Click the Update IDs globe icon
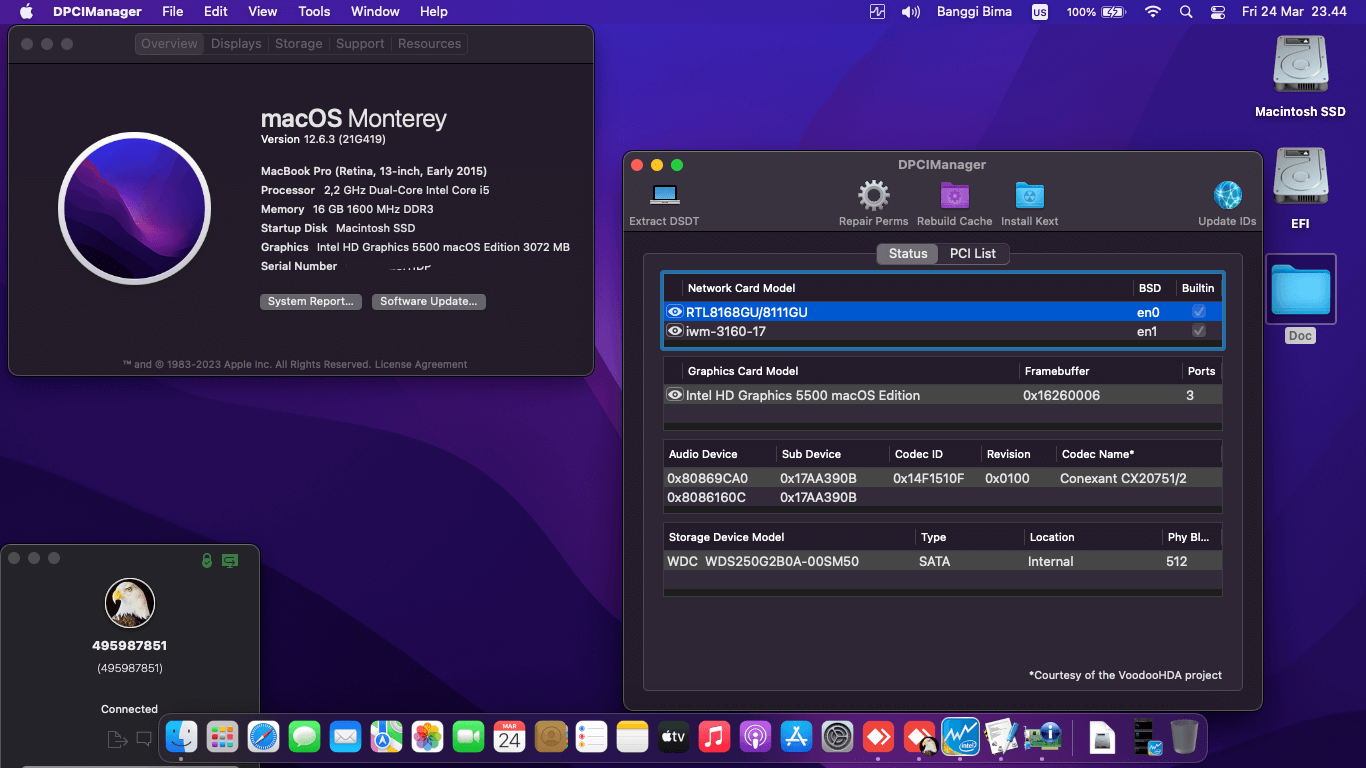This screenshot has width=1366, height=768. 1227,196
